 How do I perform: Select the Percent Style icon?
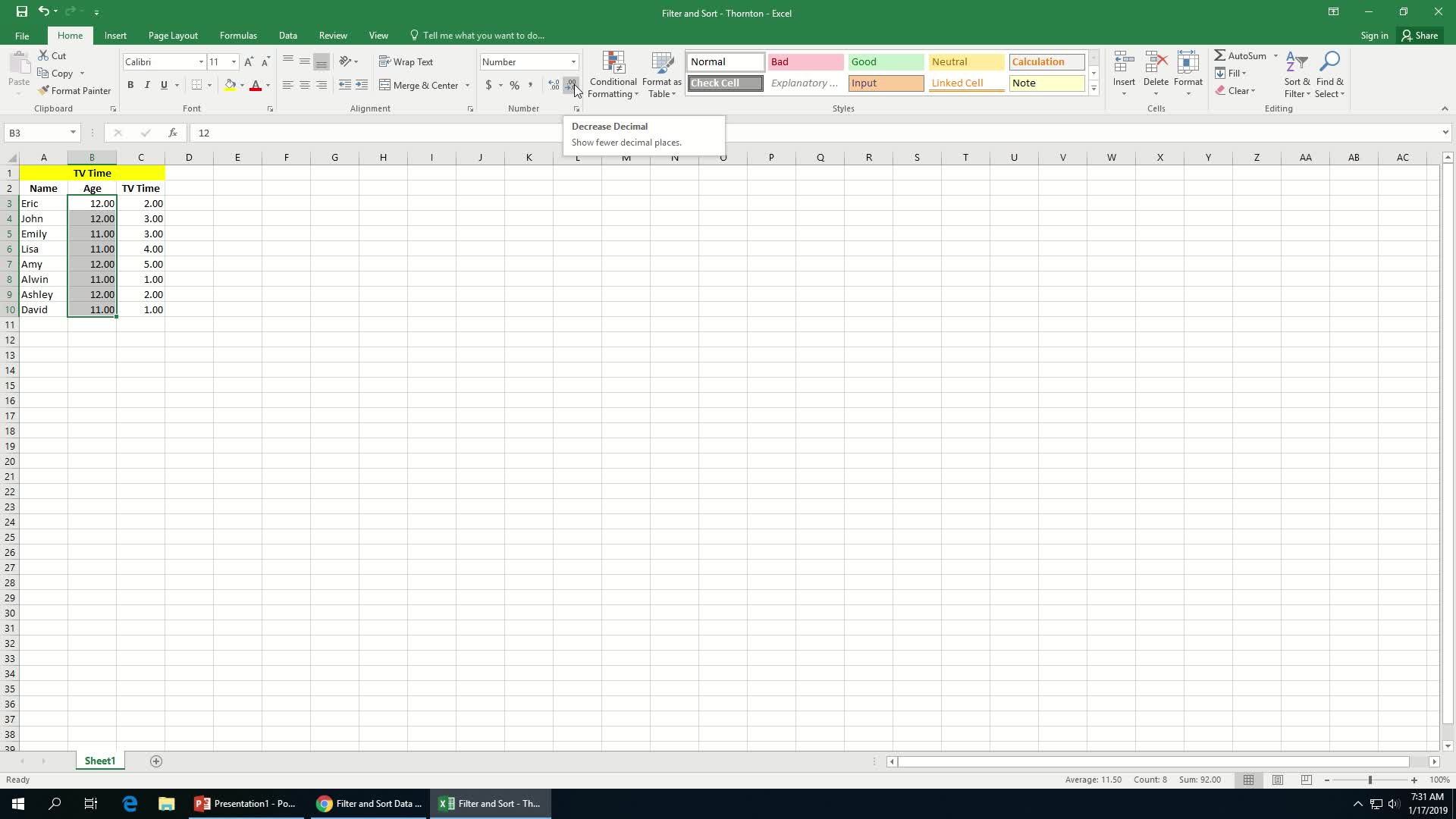click(x=515, y=85)
